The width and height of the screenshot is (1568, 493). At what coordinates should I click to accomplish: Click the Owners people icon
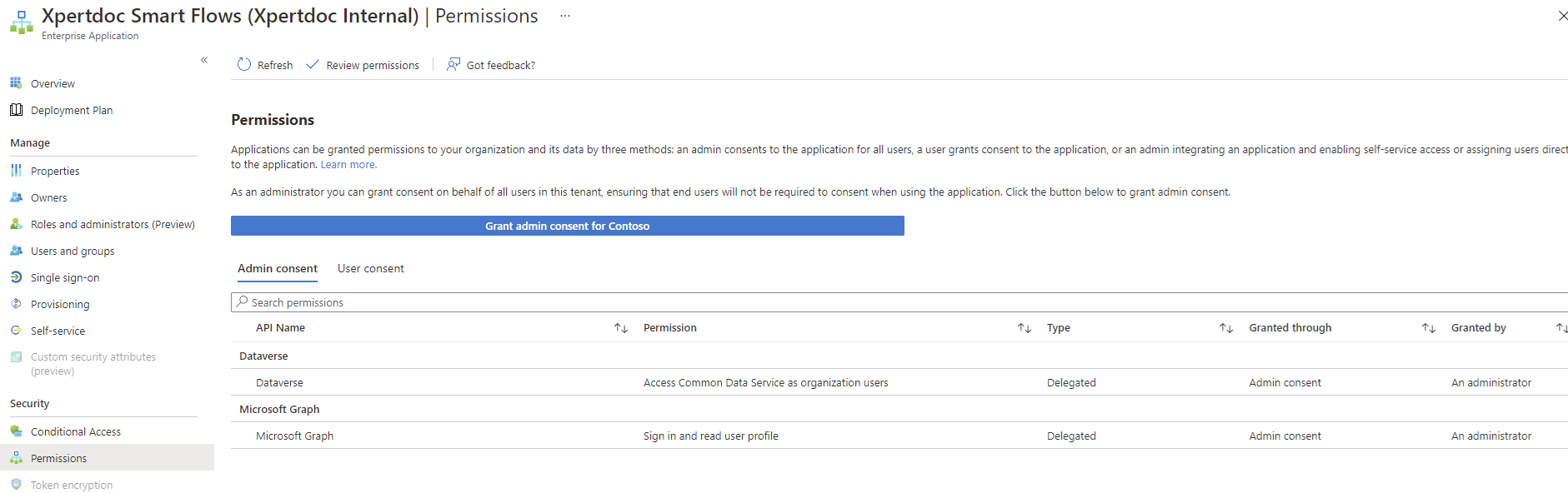[16, 197]
